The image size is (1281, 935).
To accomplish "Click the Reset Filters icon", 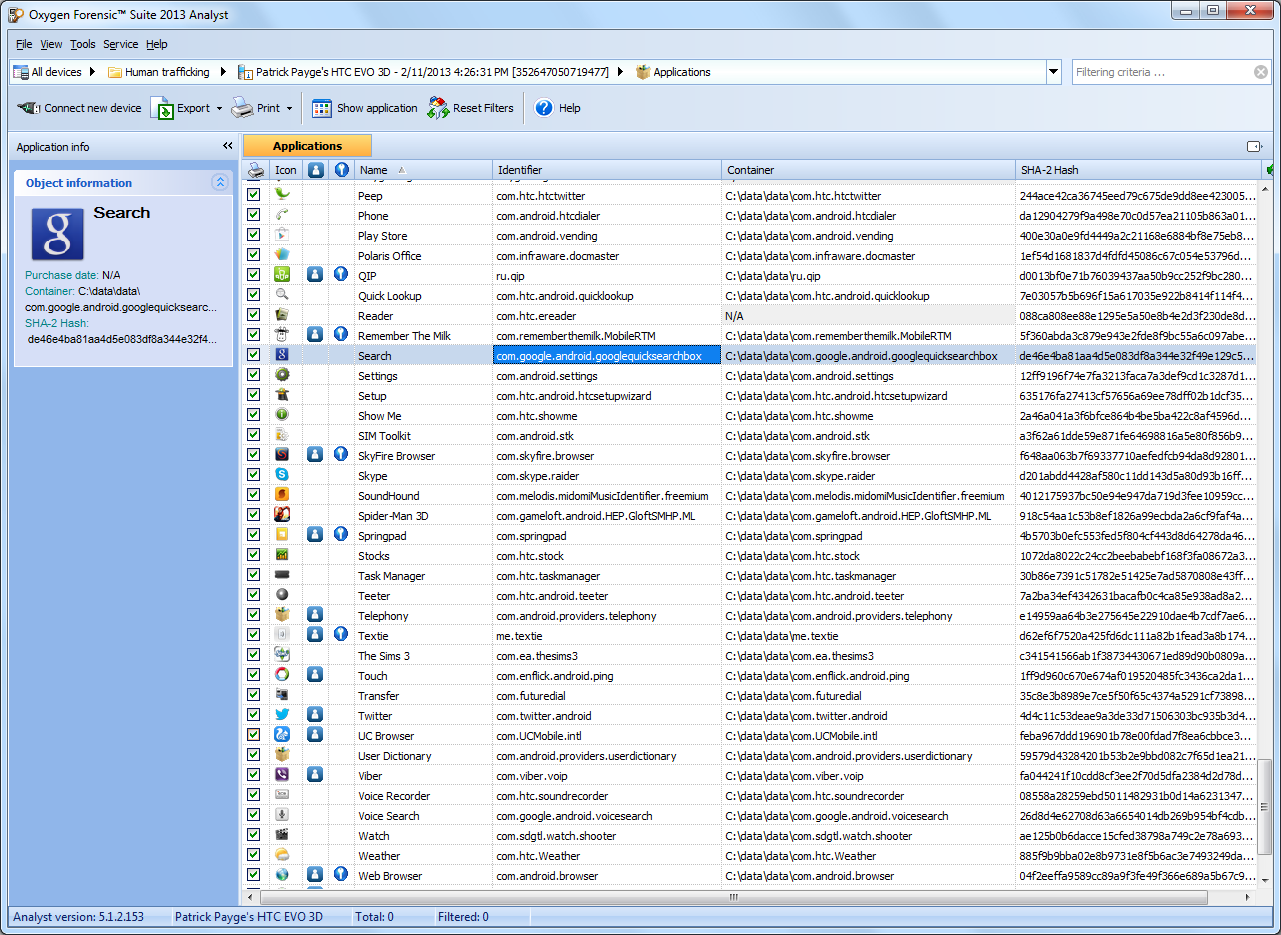I will [438, 108].
